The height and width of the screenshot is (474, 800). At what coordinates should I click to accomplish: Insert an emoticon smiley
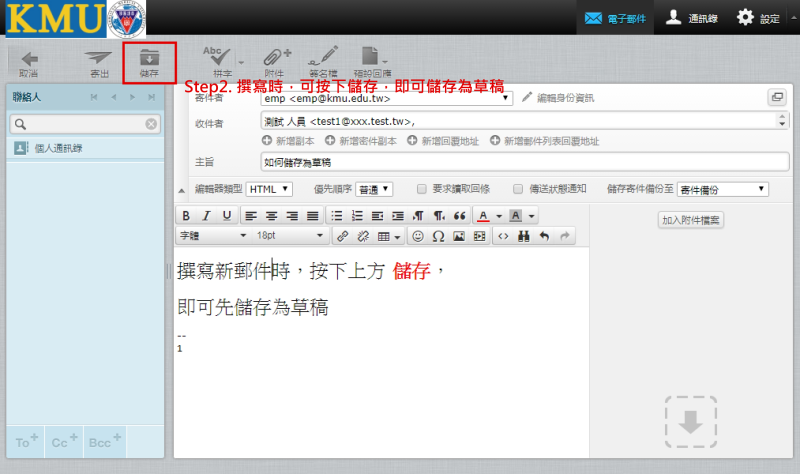click(418, 236)
